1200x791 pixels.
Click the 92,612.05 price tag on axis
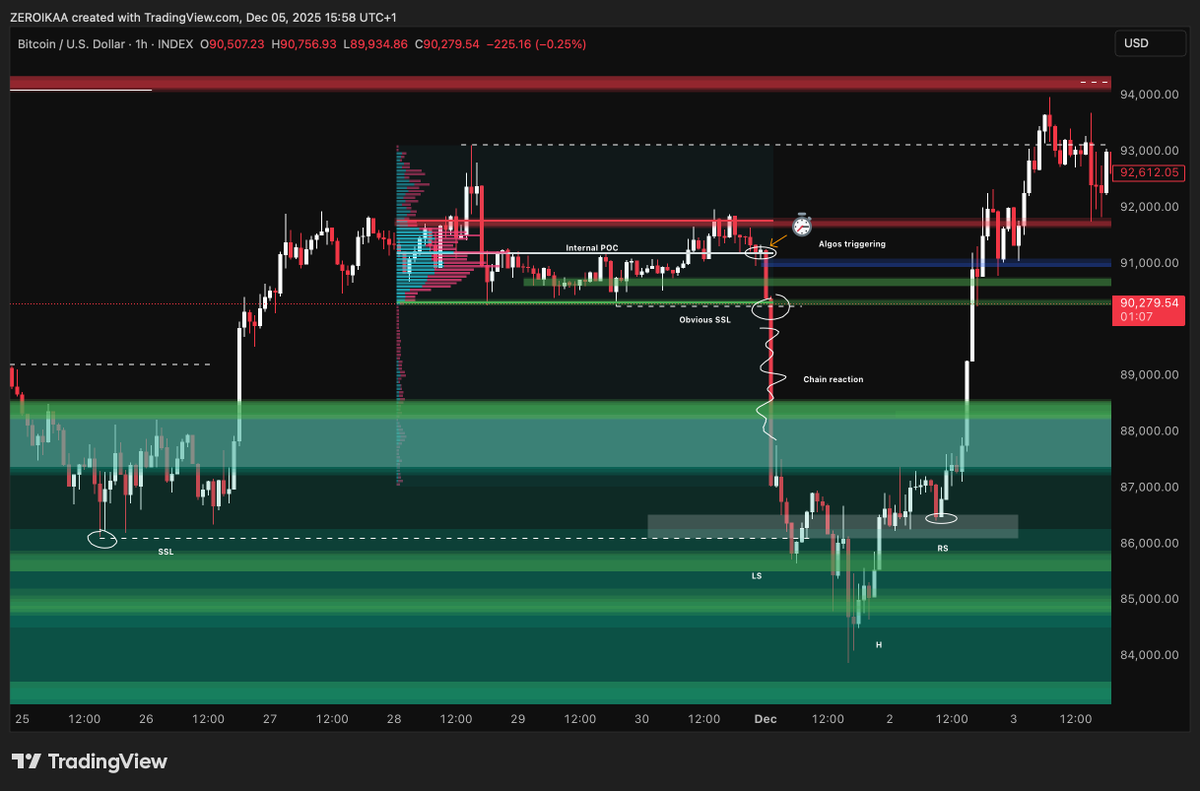(x=1151, y=172)
